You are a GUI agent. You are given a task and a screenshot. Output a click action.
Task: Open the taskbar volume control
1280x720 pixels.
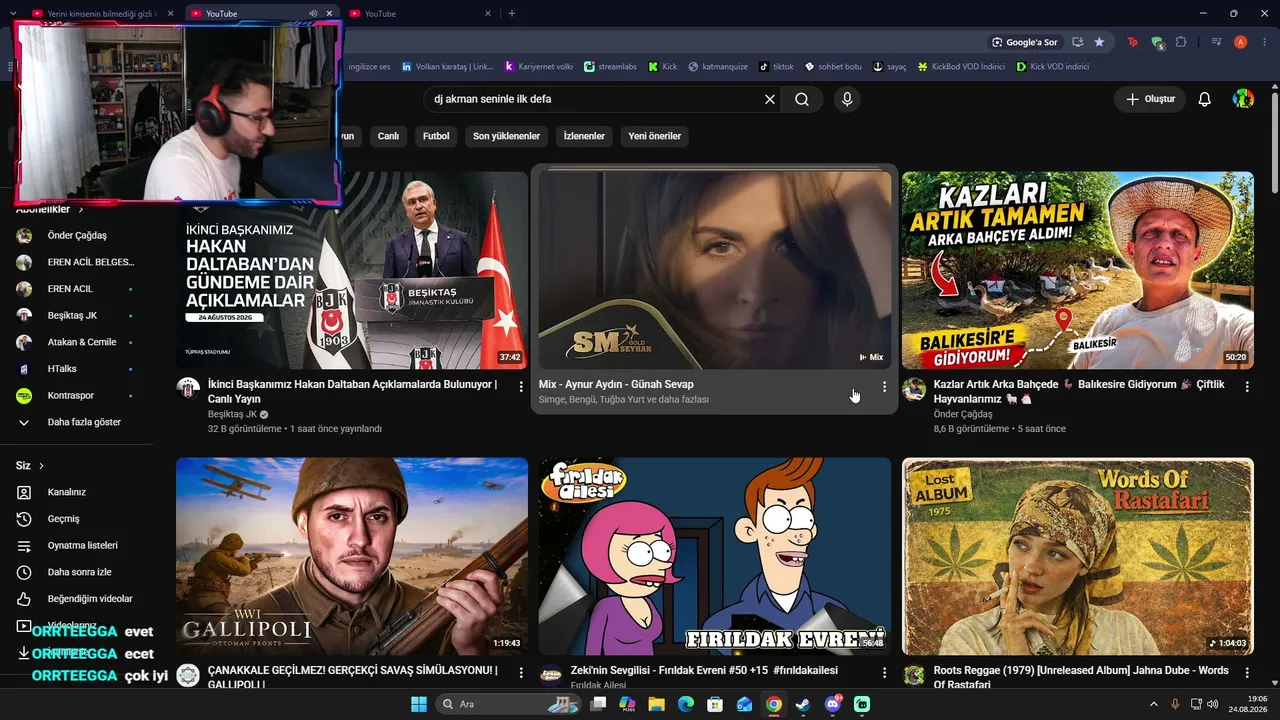(1212, 704)
